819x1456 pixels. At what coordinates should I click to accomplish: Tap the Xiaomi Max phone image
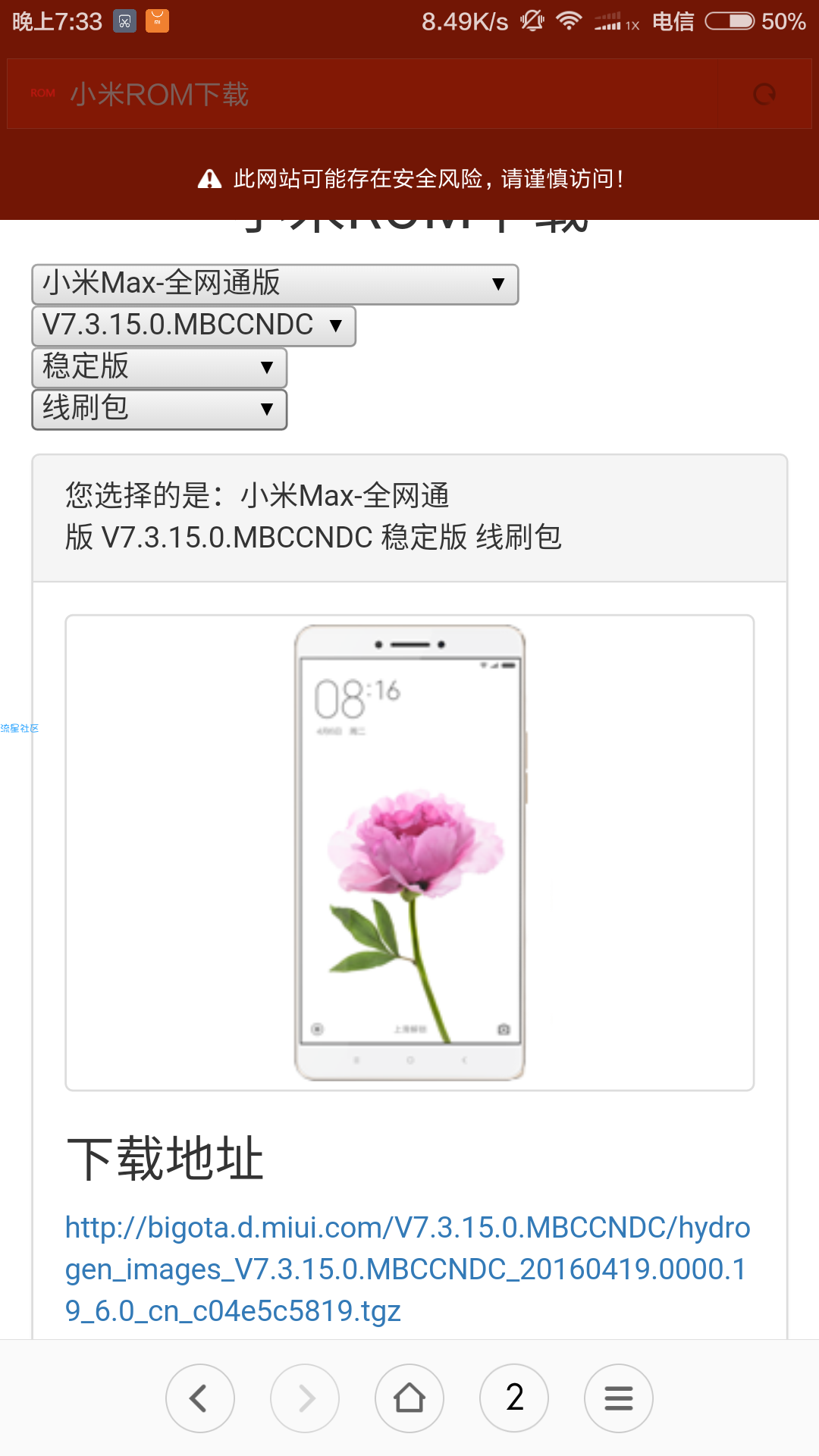click(409, 852)
